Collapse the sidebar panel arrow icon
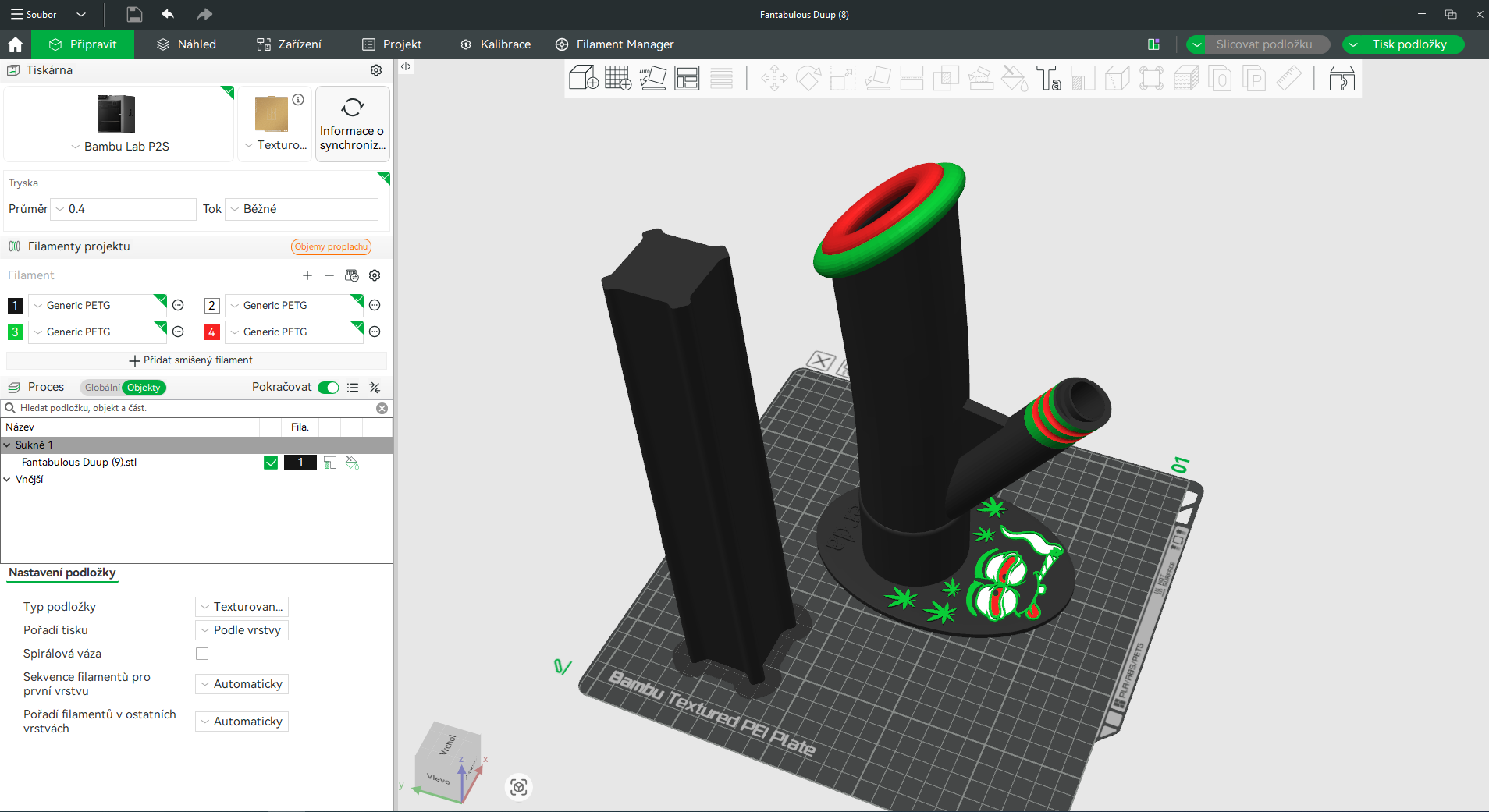 [406, 66]
